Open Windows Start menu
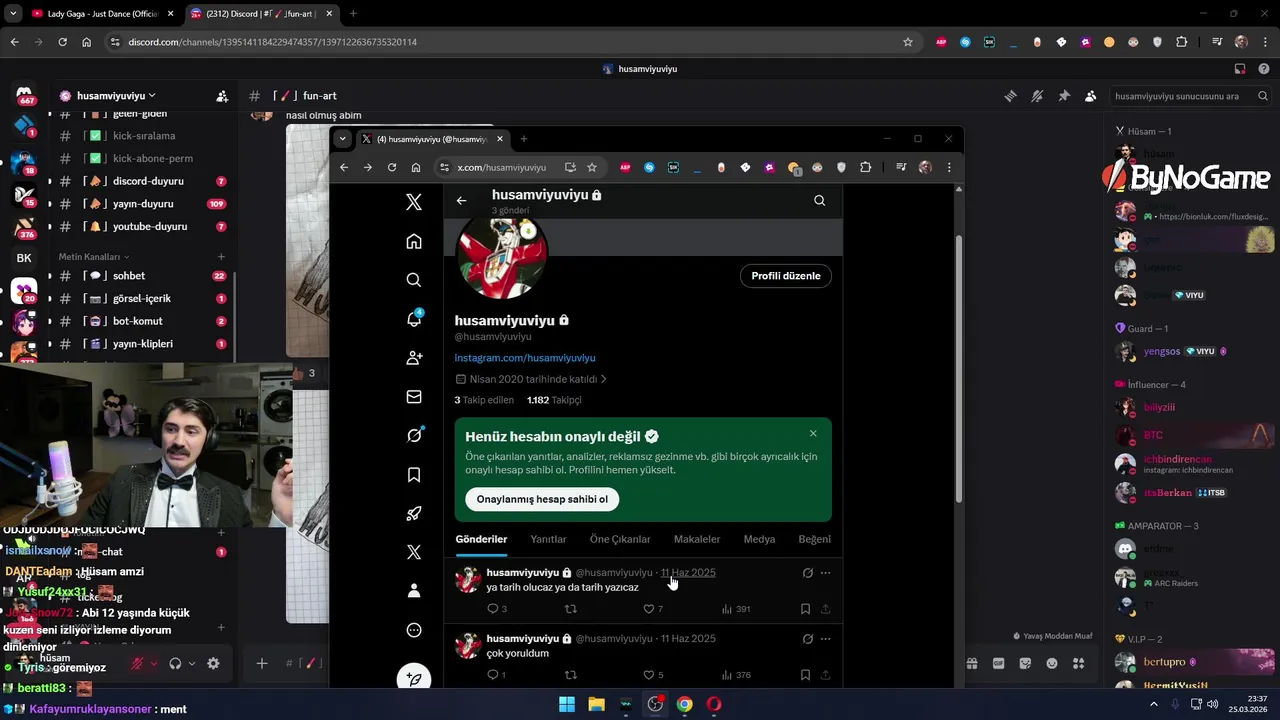 567,704
